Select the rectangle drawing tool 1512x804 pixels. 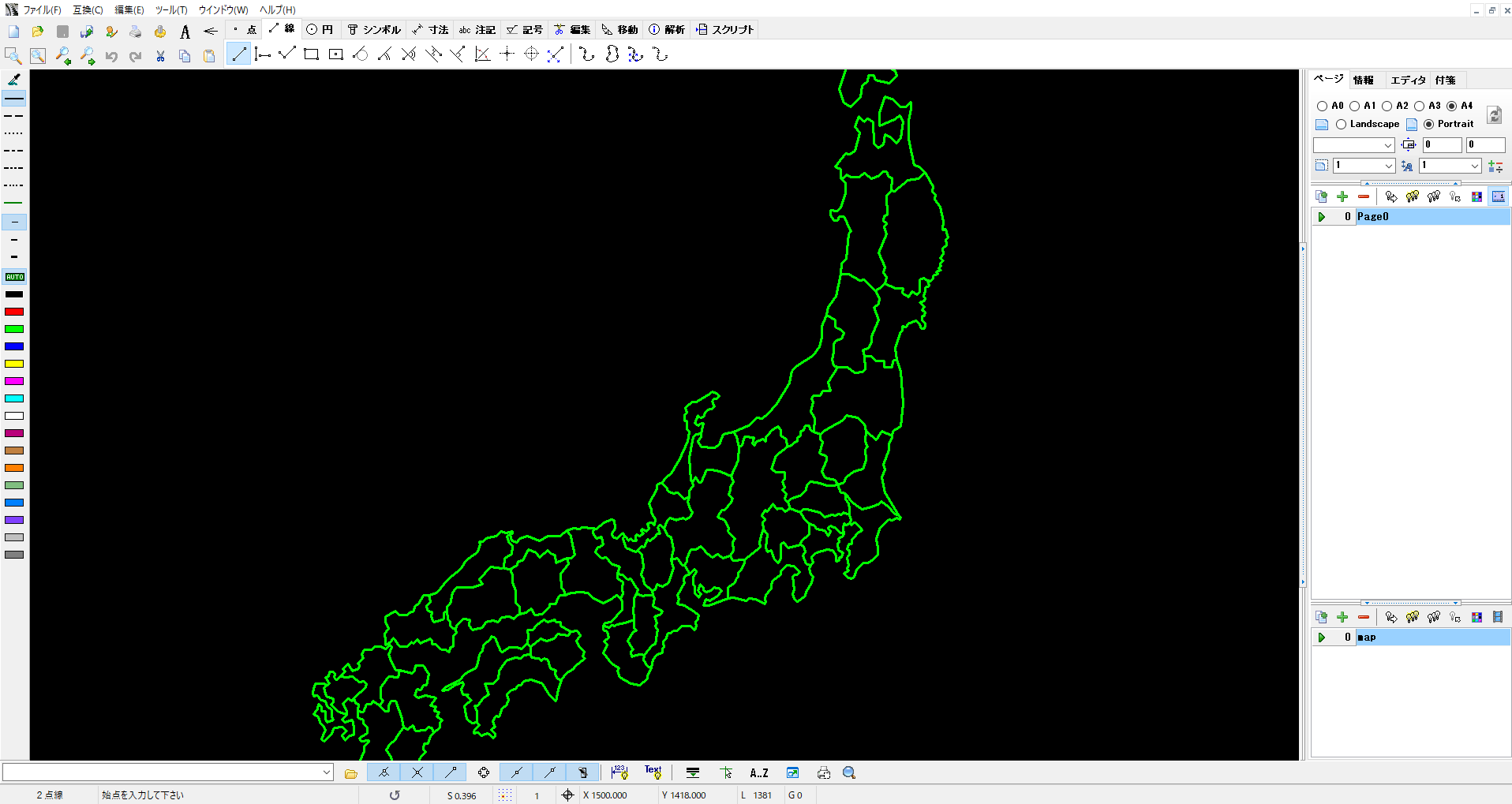pos(311,54)
